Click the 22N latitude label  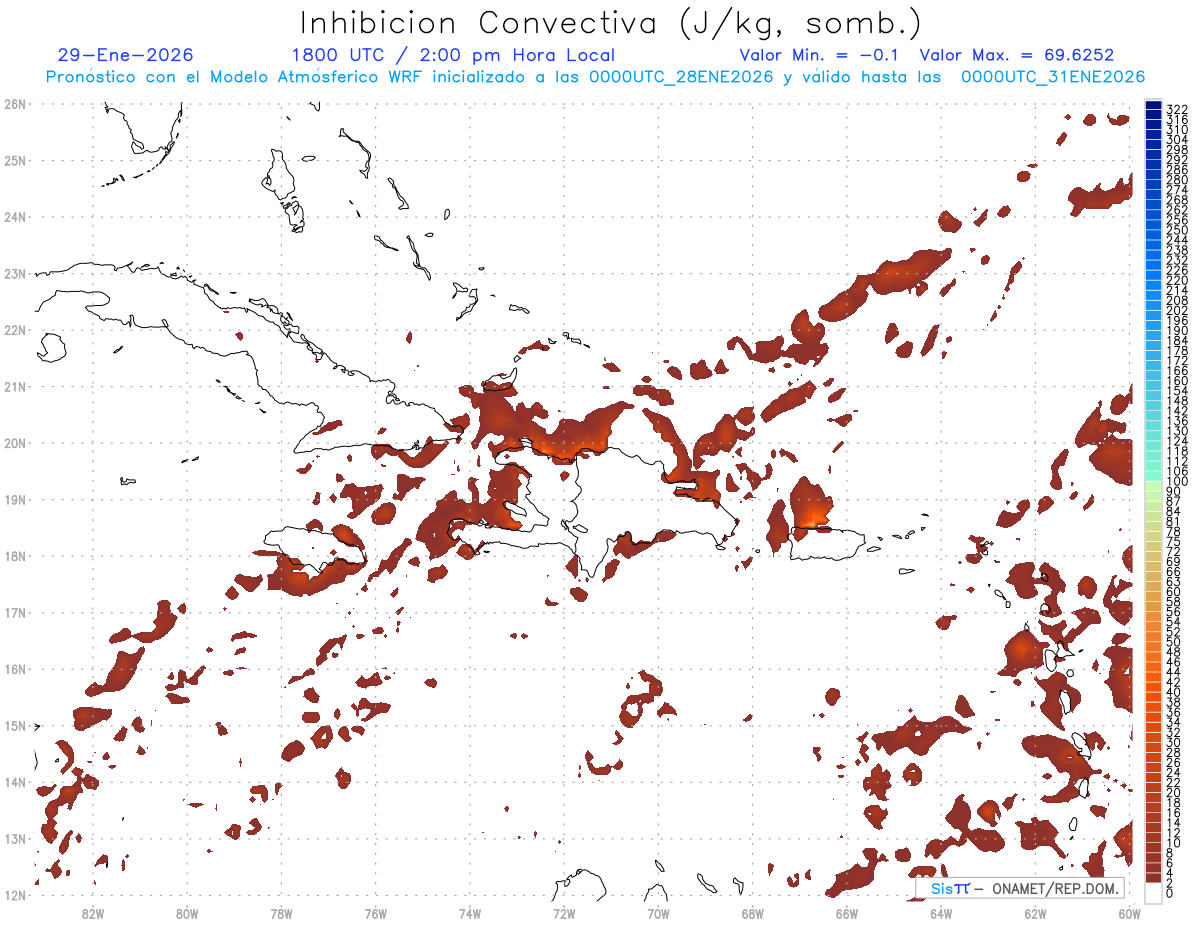[x=15, y=330]
